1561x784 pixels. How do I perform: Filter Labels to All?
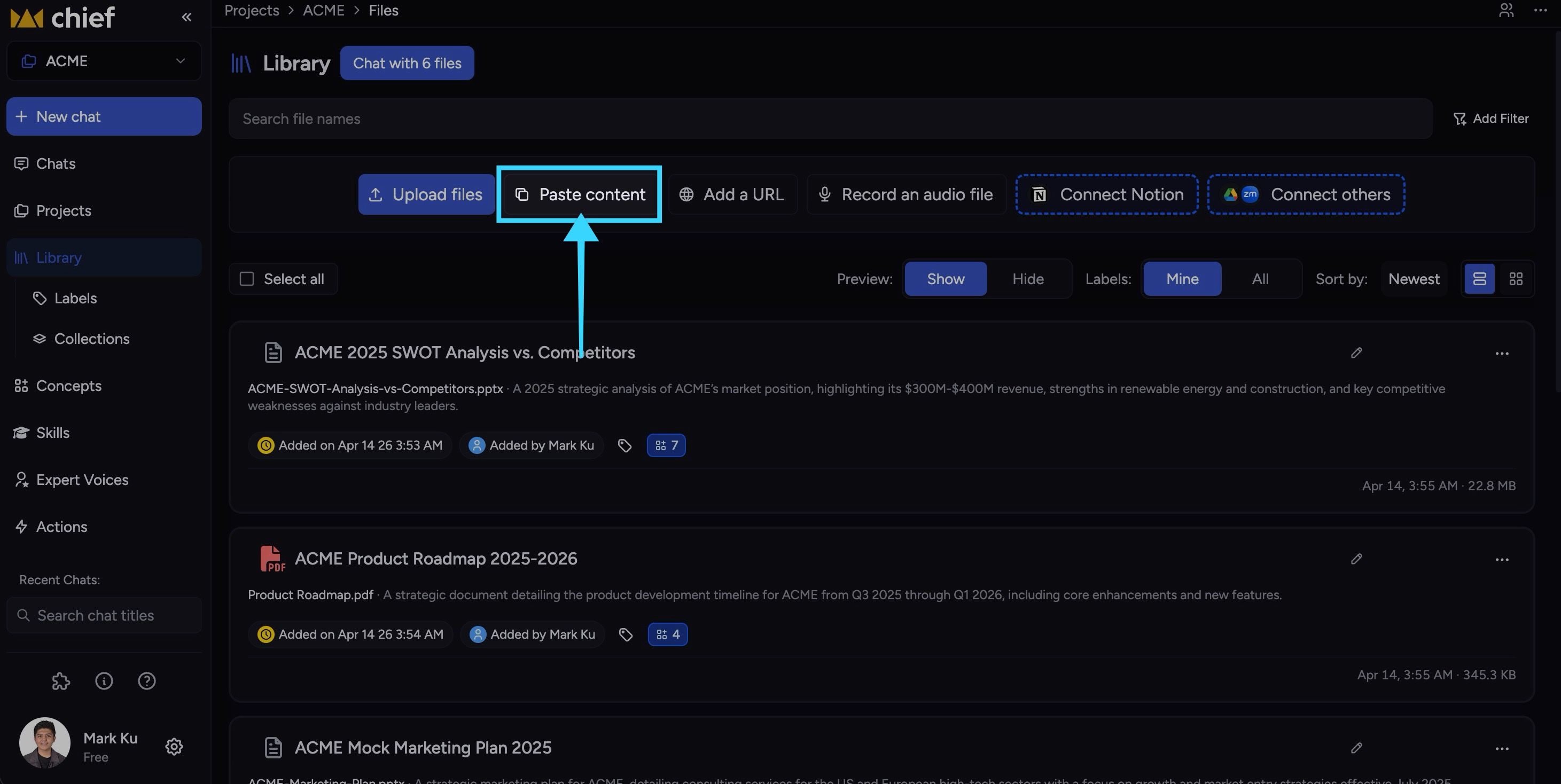click(1260, 279)
